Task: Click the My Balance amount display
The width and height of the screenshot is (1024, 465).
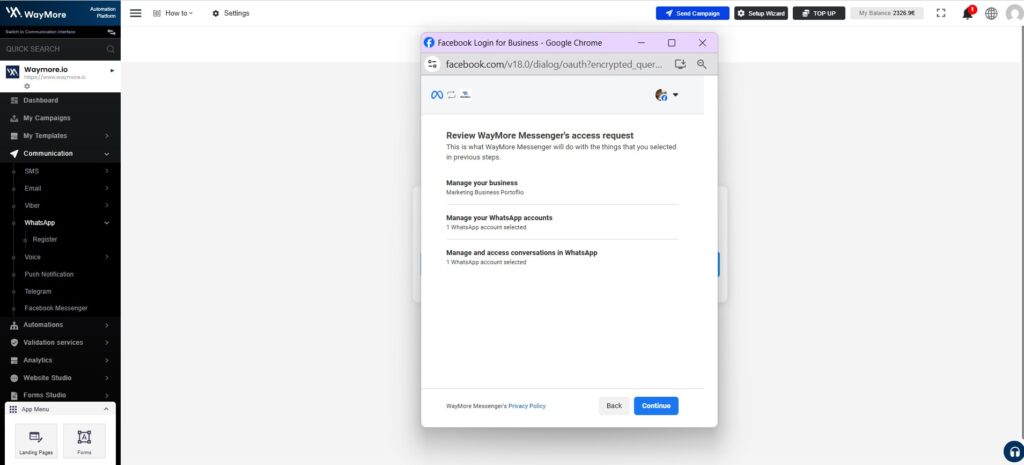Action: (x=887, y=13)
